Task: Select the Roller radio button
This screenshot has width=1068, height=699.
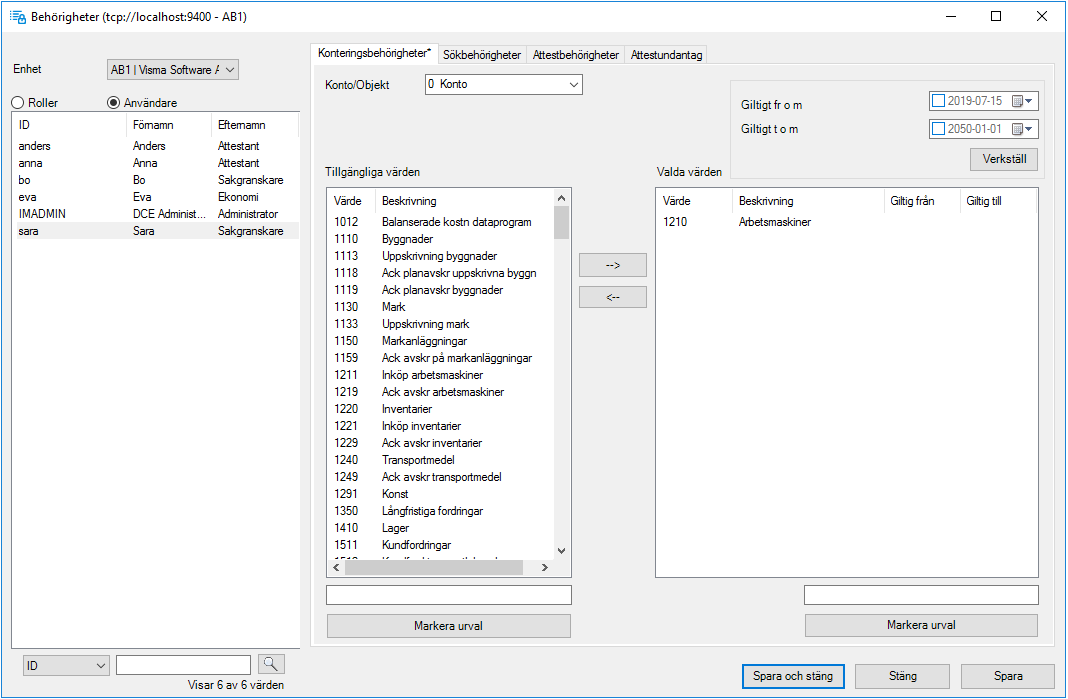Action: 17,102
